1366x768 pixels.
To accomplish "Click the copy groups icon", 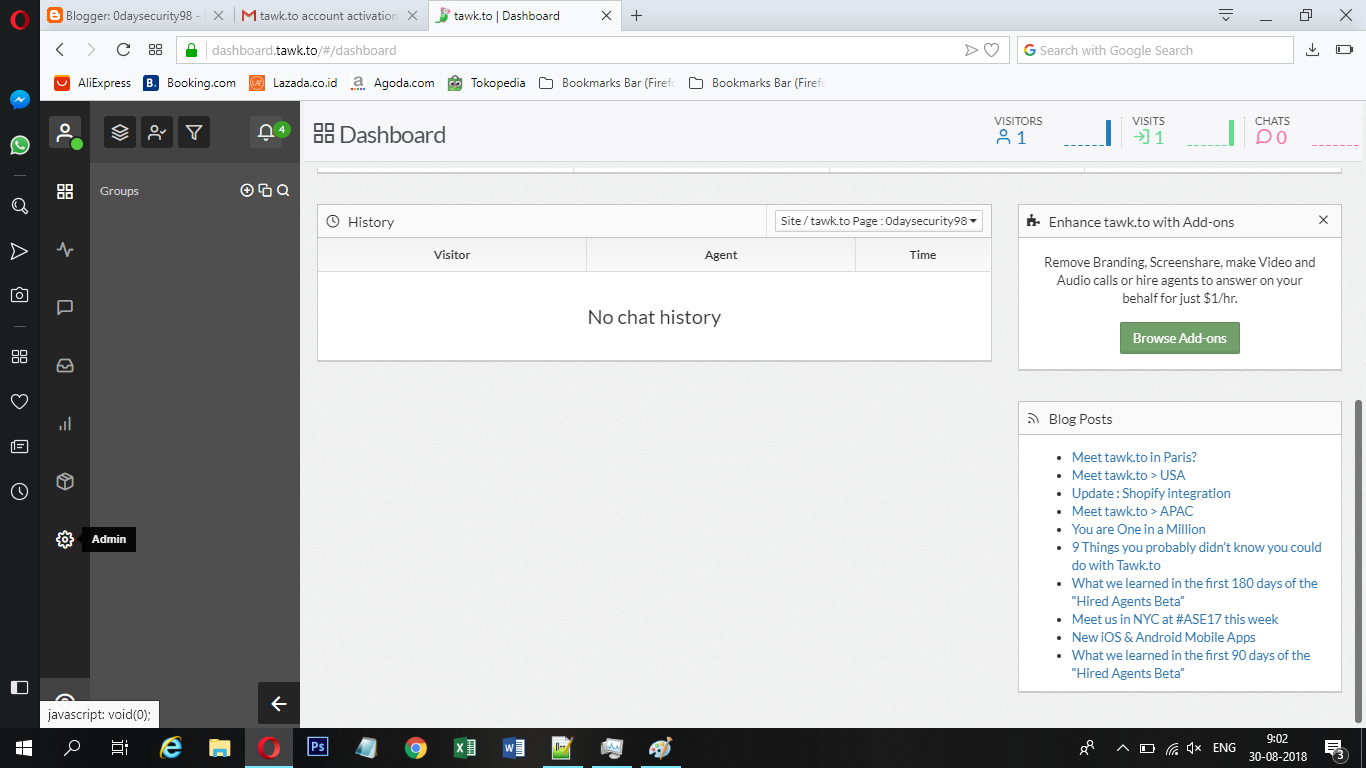I will point(265,190).
